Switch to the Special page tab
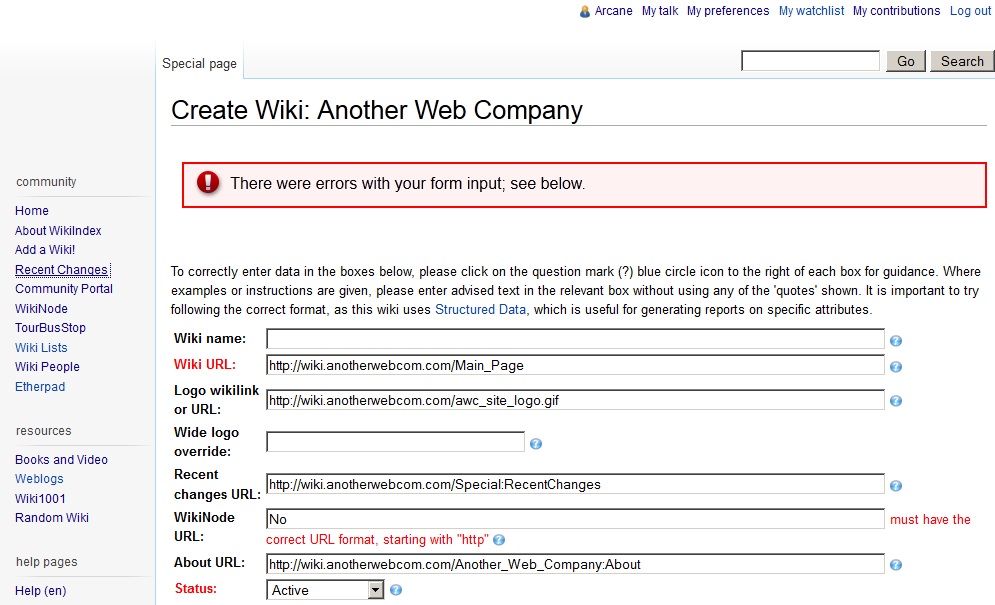 tap(200, 63)
